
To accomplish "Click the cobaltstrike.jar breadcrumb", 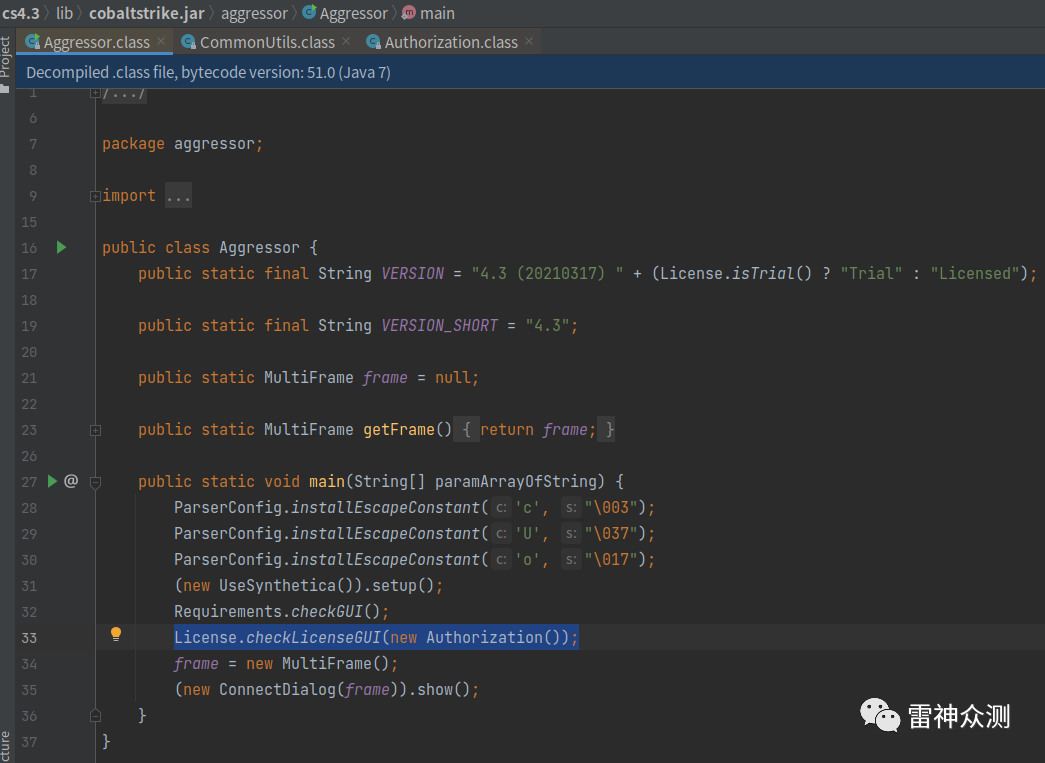I will click(x=147, y=13).
